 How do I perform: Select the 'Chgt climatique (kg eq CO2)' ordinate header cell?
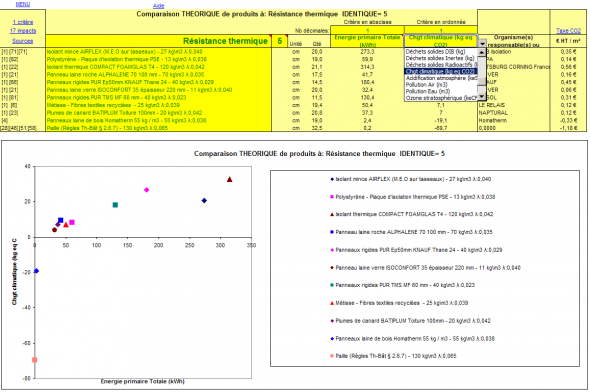tap(441, 41)
